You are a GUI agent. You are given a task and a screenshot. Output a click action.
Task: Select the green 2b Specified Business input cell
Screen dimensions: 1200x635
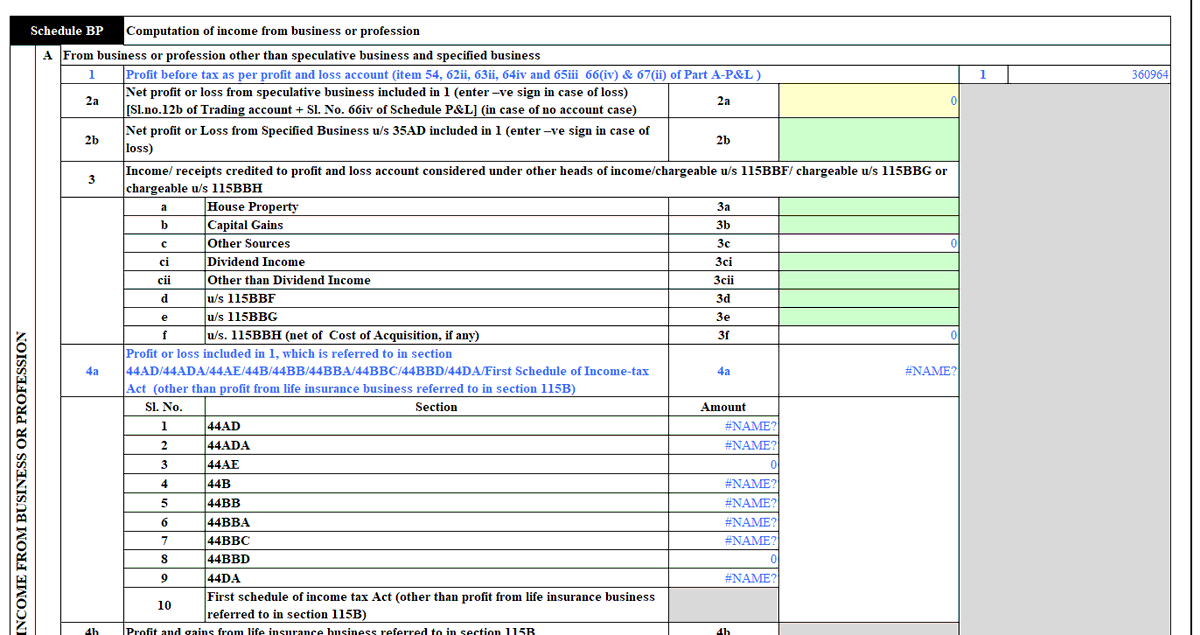869,140
